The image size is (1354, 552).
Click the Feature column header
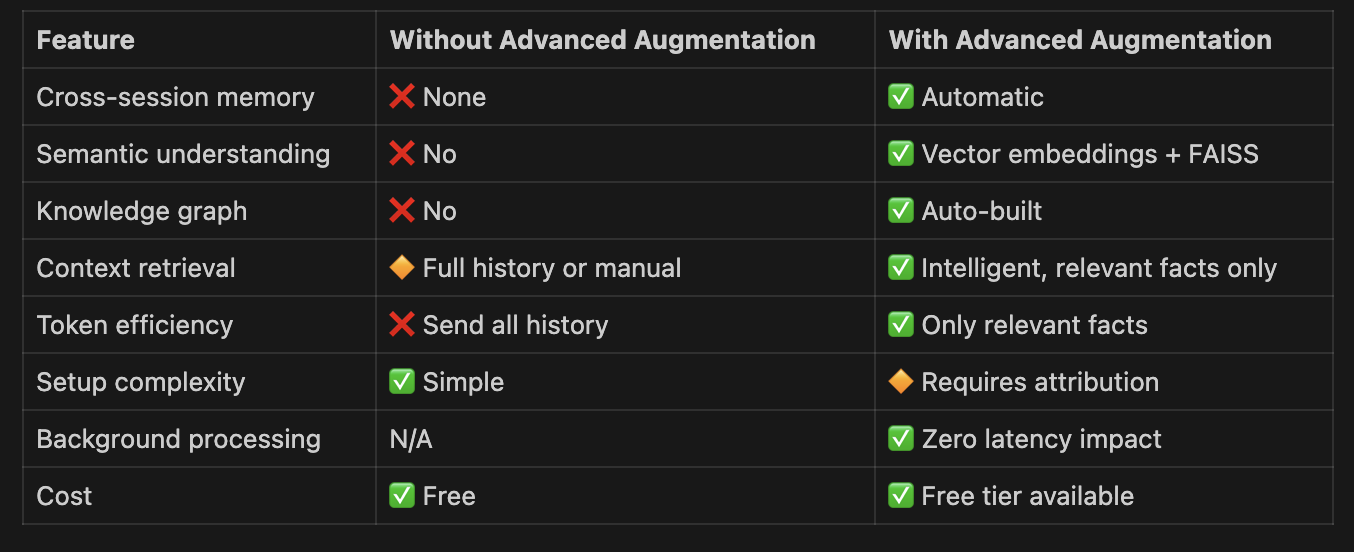click(x=85, y=40)
